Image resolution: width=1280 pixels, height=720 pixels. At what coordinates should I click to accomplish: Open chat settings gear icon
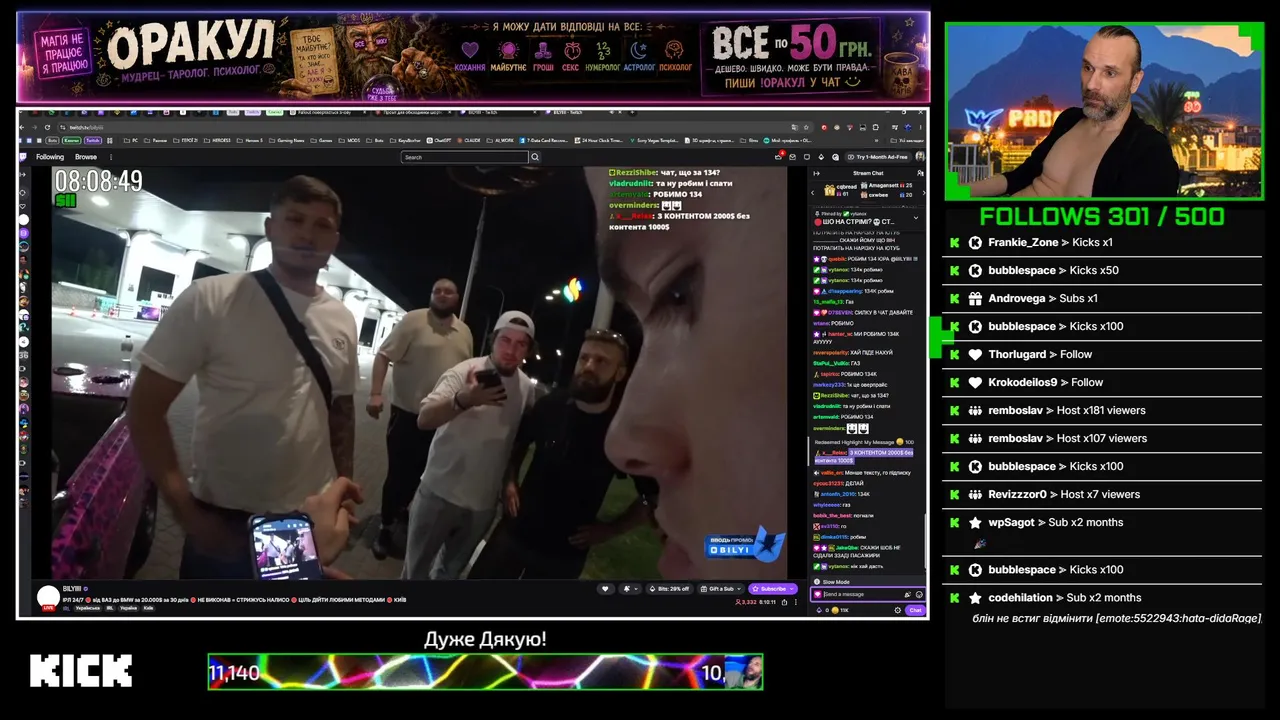click(x=896, y=610)
